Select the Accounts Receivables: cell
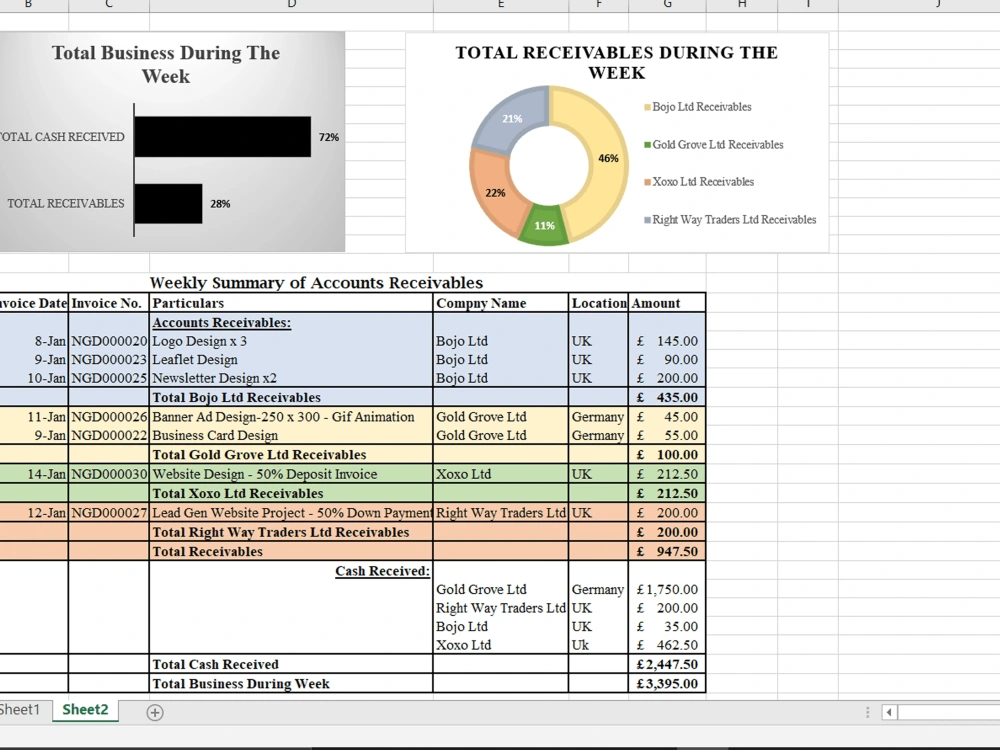The height and width of the screenshot is (750, 1000). 291,323
